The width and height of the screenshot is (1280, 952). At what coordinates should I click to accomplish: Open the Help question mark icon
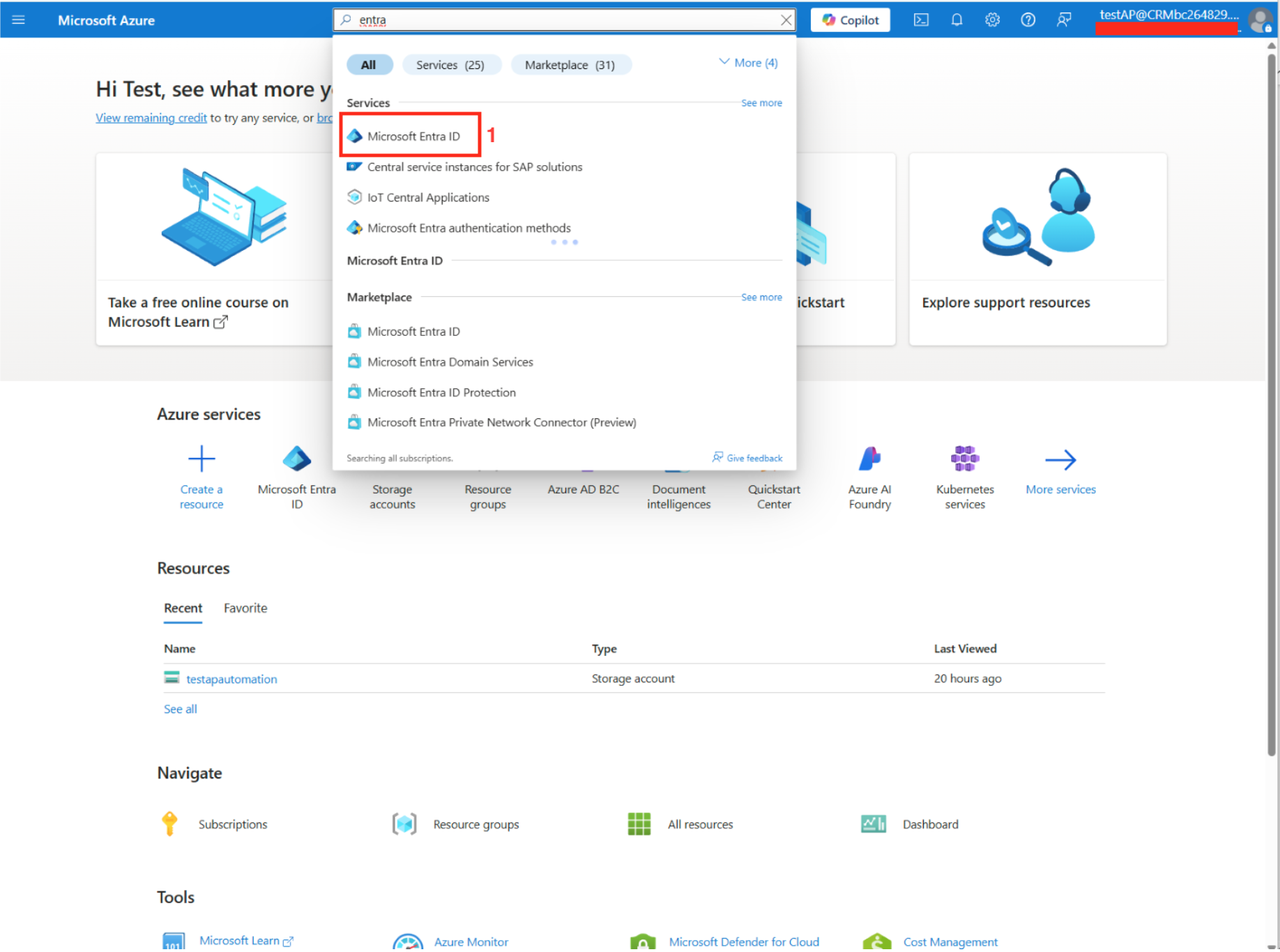tap(1028, 20)
